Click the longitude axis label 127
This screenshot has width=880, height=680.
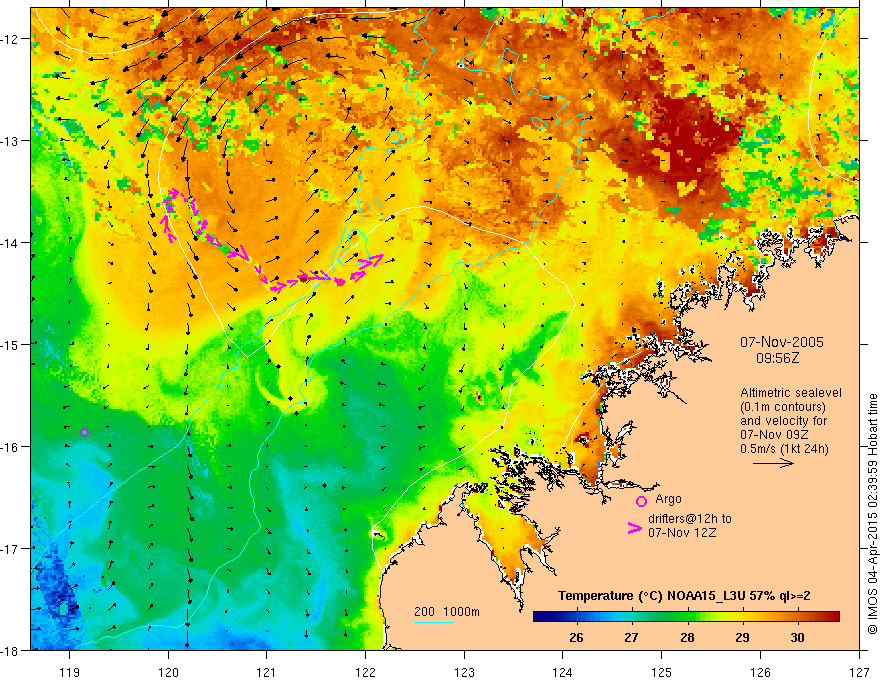[x=859, y=672]
